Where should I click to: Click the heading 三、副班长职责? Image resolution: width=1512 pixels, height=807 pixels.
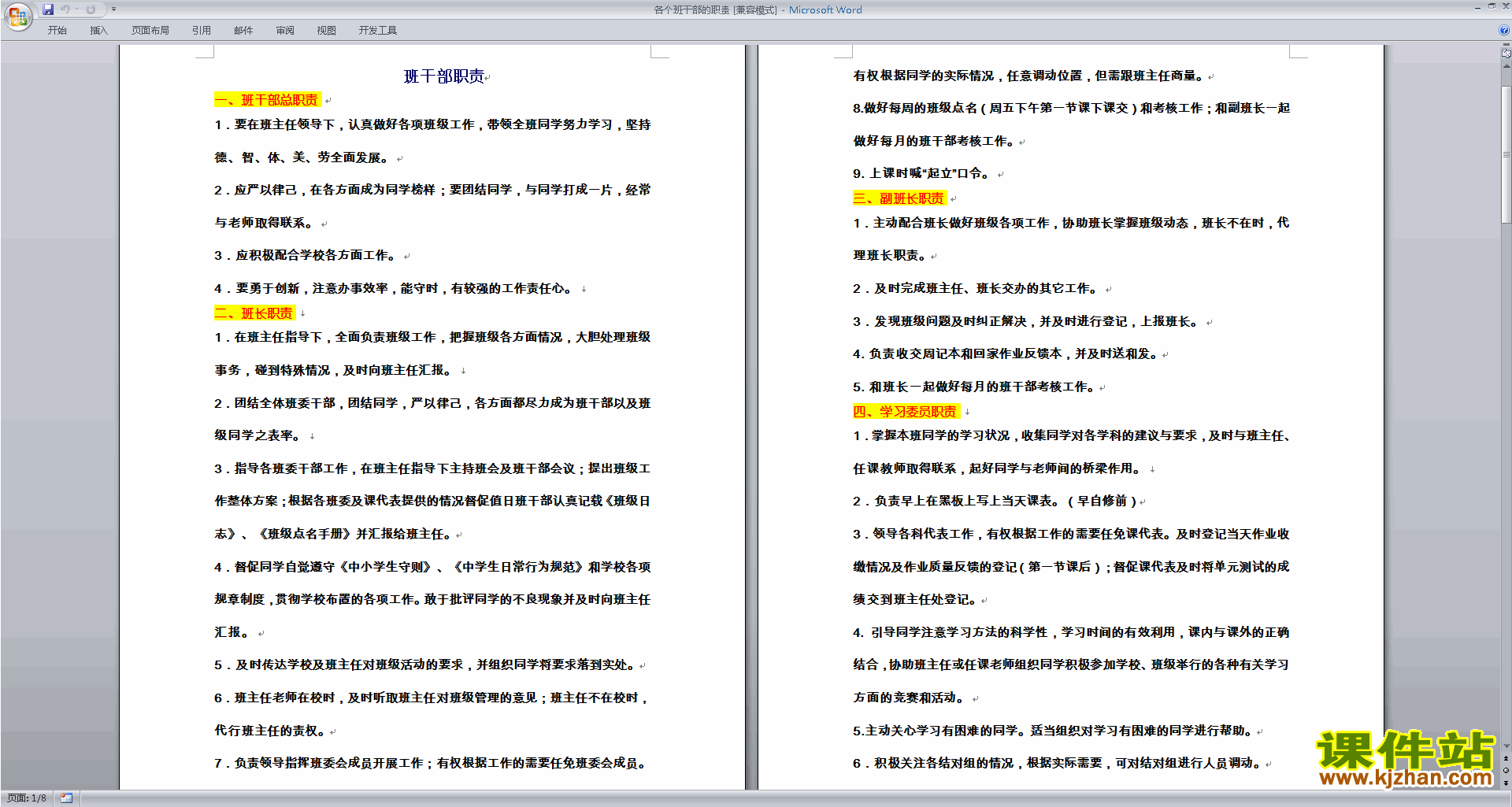coord(899,198)
